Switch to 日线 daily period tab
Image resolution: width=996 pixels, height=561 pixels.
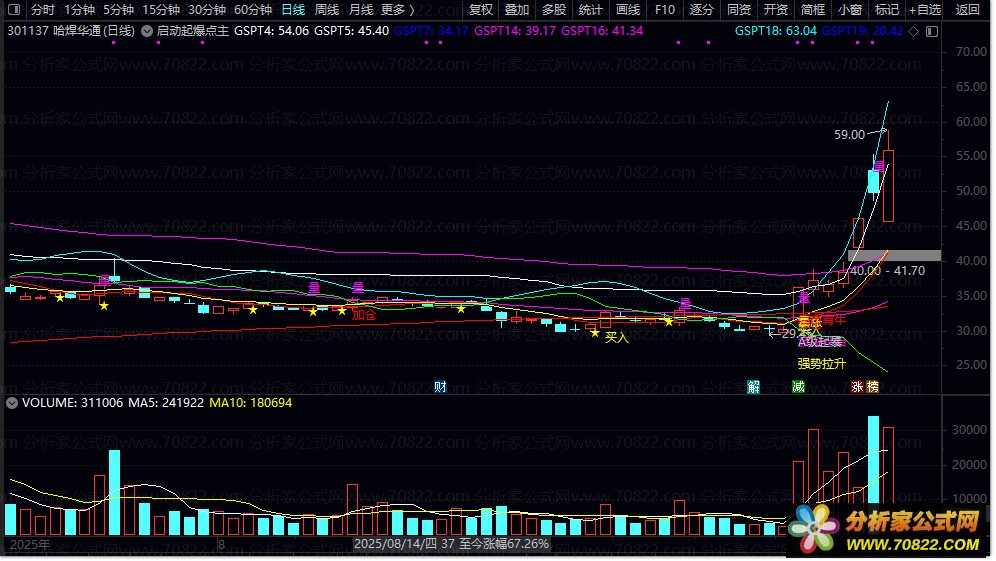pyautogui.click(x=293, y=10)
